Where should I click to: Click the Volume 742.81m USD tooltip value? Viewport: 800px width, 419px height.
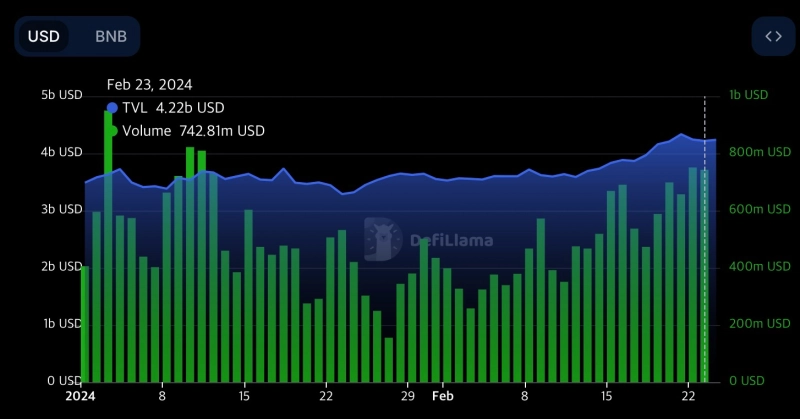pos(193,131)
